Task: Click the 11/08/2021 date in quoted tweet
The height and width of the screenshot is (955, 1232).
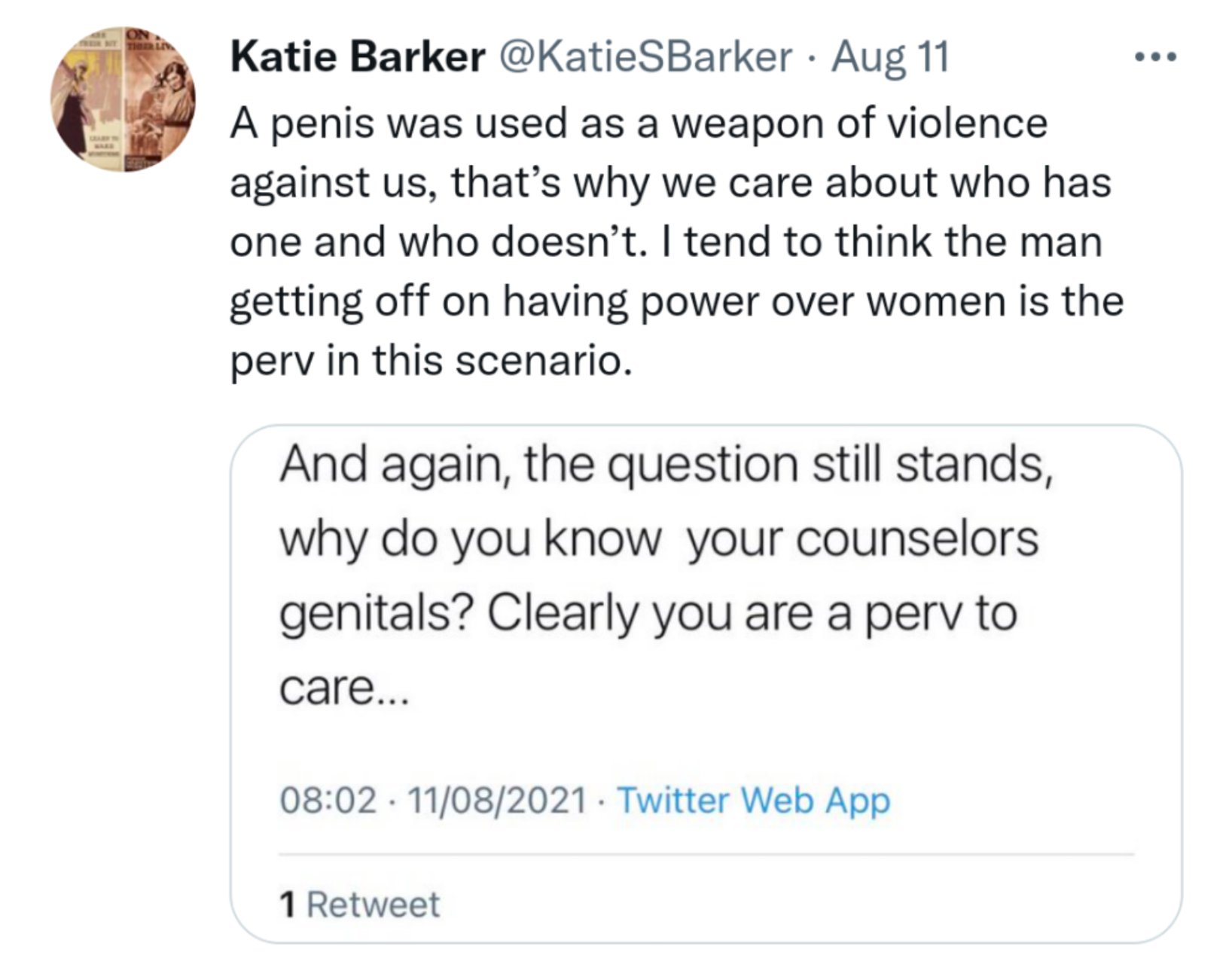Action: click(497, 799)
